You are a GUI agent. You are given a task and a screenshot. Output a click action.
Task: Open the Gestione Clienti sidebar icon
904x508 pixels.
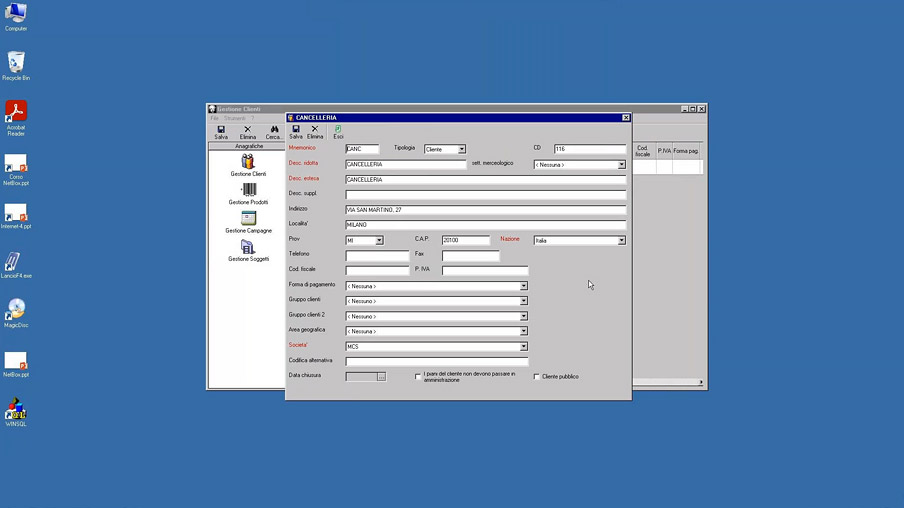pos(248,165)
